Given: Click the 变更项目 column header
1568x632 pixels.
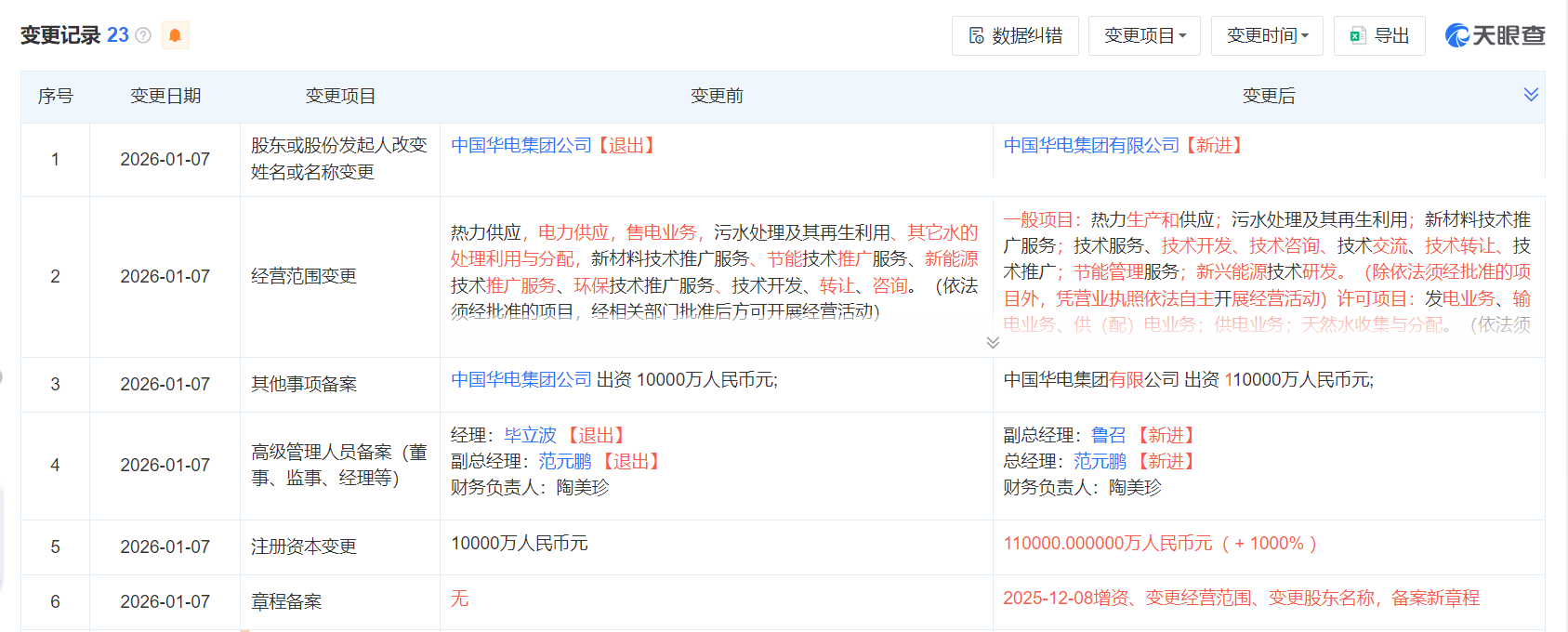Looking at the screenshot, I should (340, 96).
